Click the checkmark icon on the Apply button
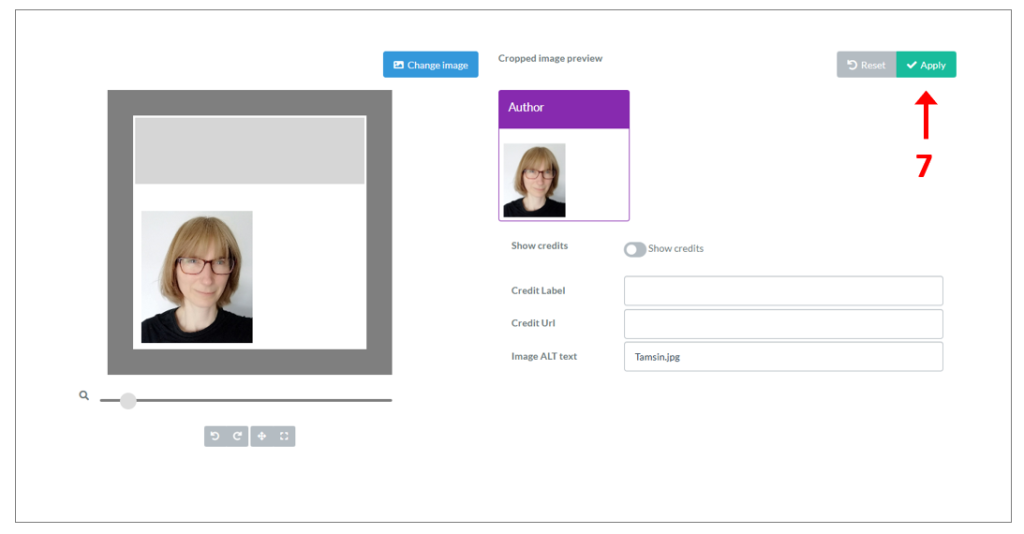 click(x=911, y=65)
